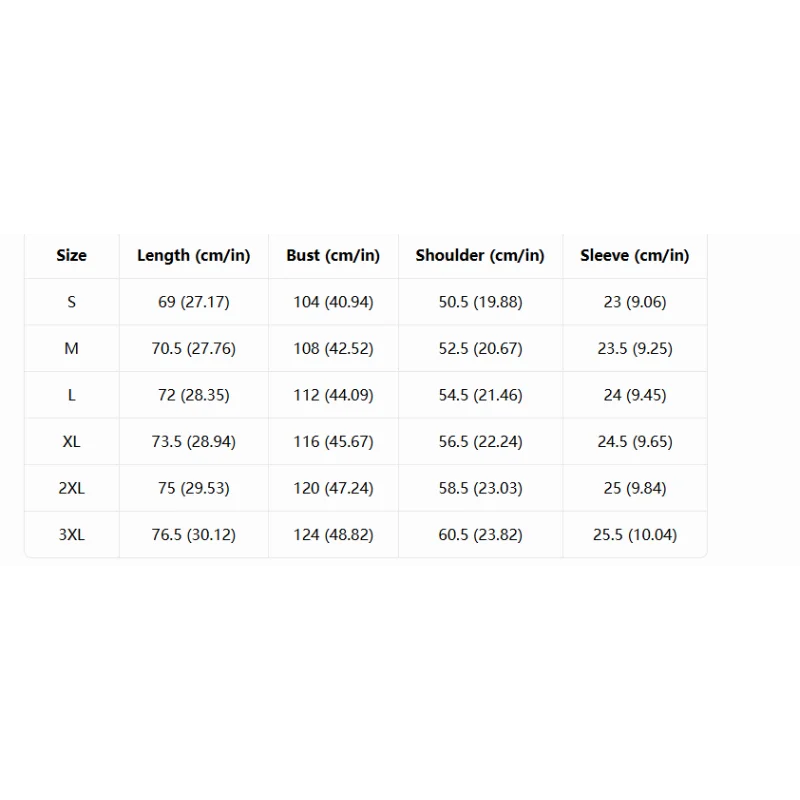Click the Size column header
Screen dimensions: 800x800
tap(71, 255)
